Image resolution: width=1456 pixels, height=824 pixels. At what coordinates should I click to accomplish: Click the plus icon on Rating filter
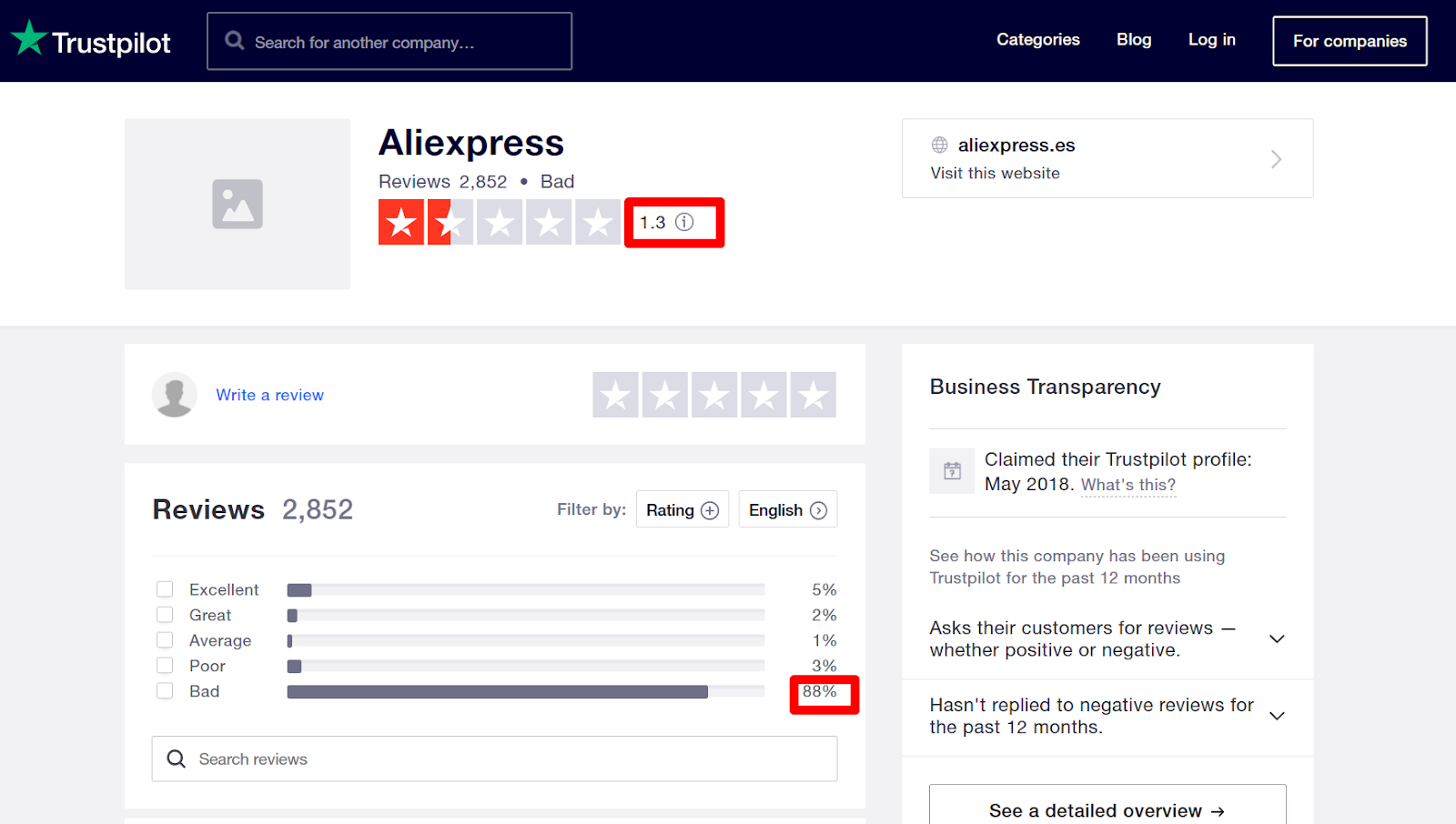710,511
